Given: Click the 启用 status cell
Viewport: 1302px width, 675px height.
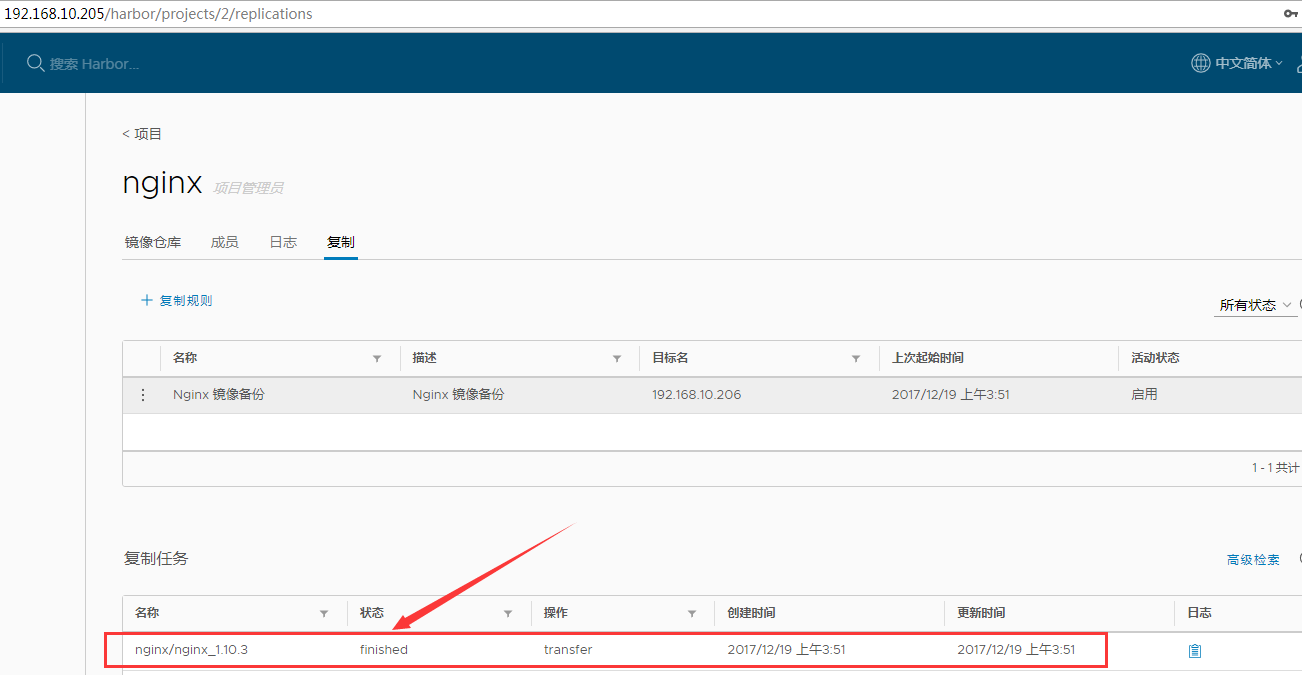Looking at the screenshot, I should (1144, 395).
